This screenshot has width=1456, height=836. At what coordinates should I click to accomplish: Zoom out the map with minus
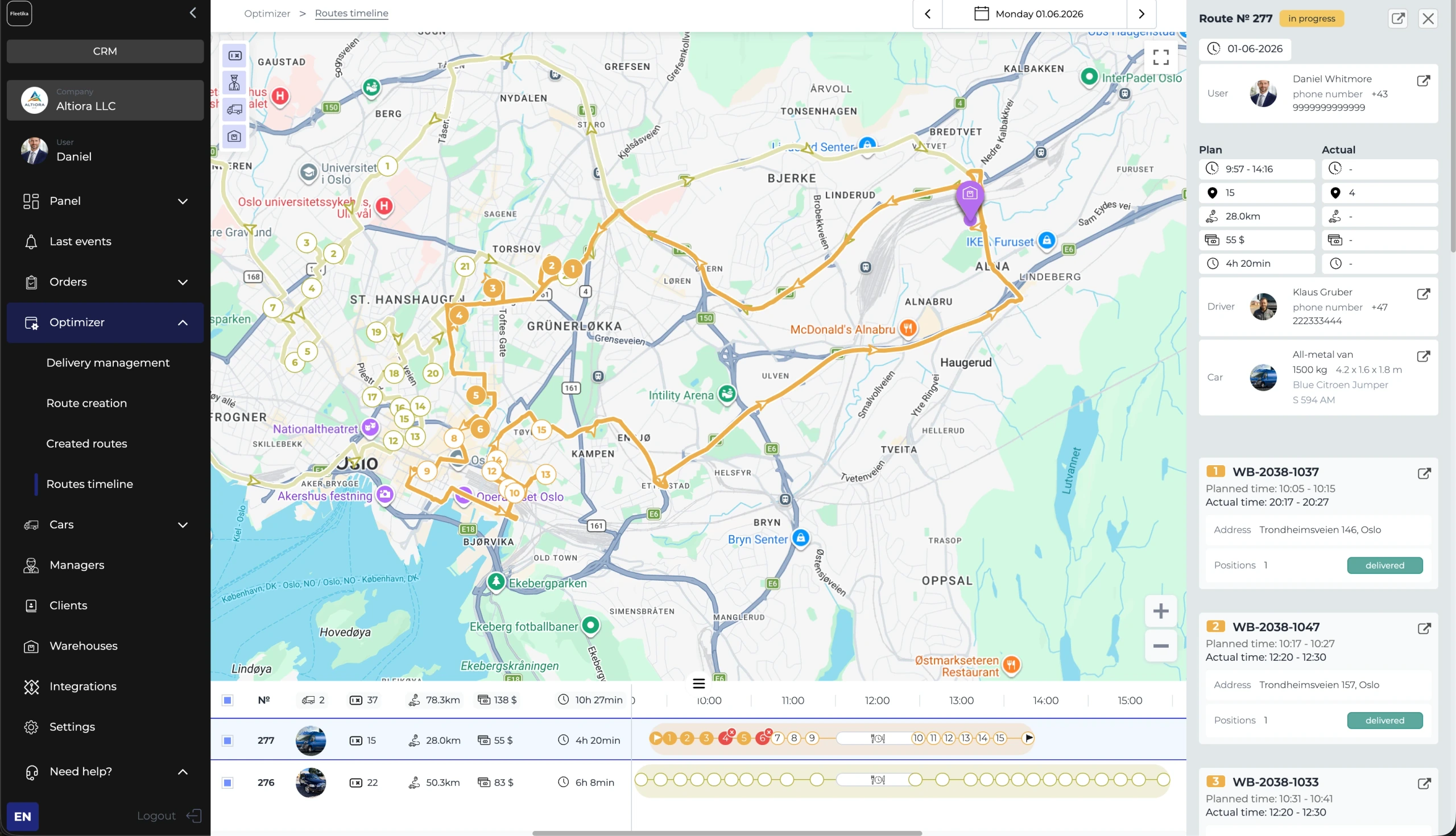coord(1161,646)
